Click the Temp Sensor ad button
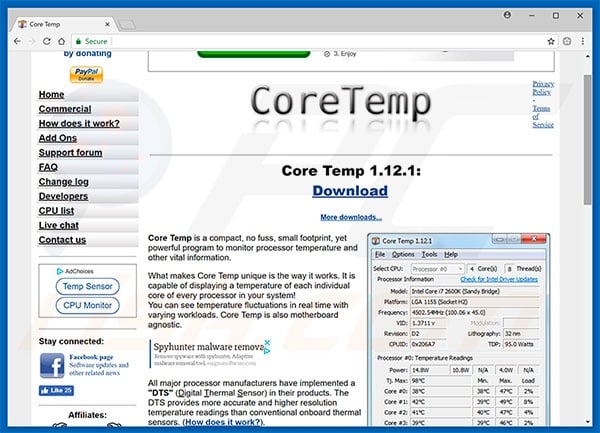This screenshot has height=433, width=600. pyautogui.click(x=88, y=286)
